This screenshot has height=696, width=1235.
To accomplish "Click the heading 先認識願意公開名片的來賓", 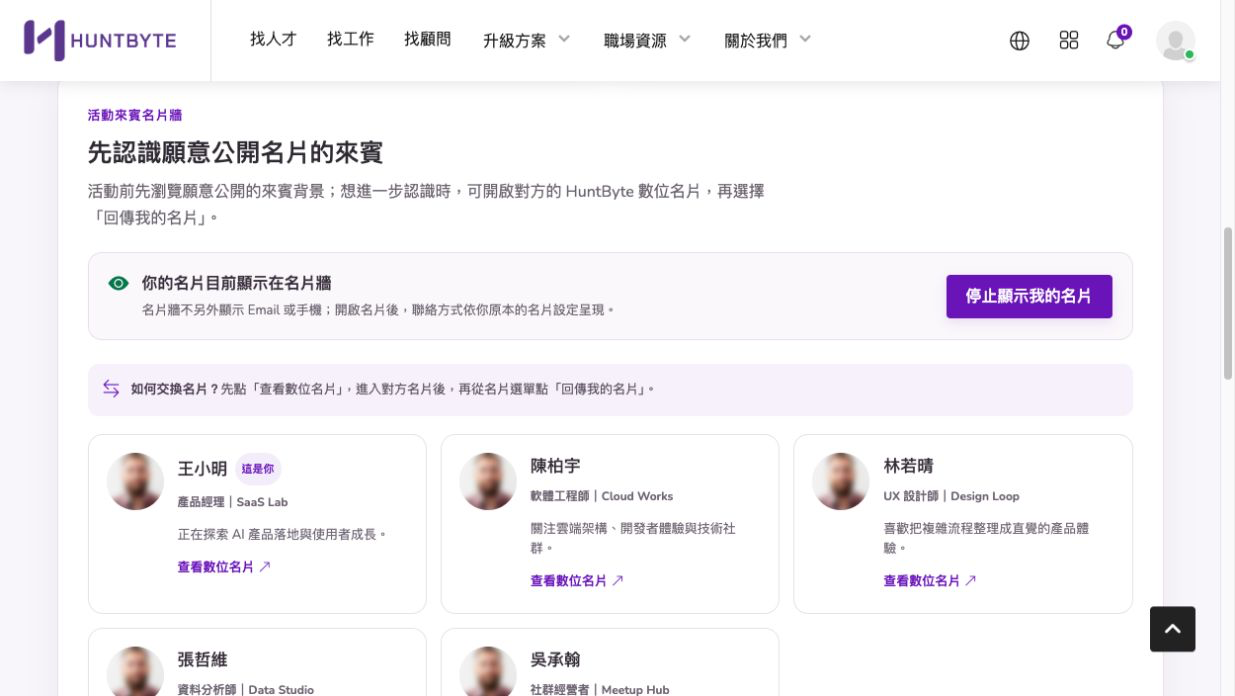I will pos(236,153).
